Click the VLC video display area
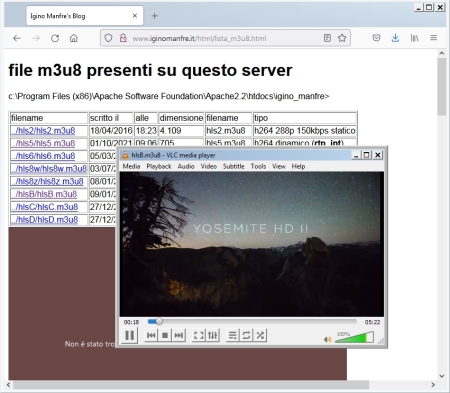Image resolution: width=450 pixels, height=393 pixels. click(252, 244)
